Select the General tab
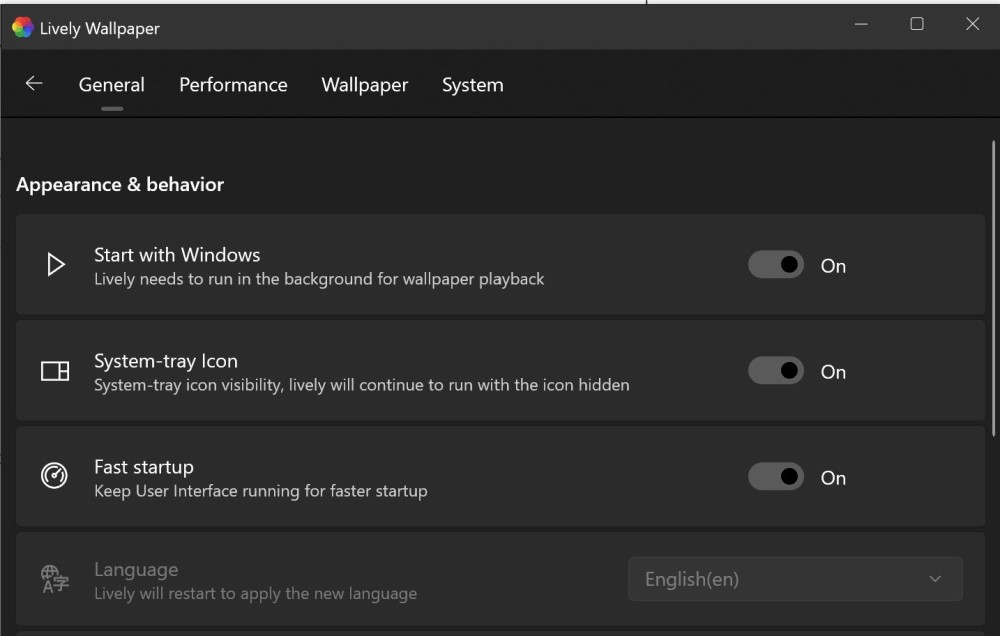 click(111, 85)
